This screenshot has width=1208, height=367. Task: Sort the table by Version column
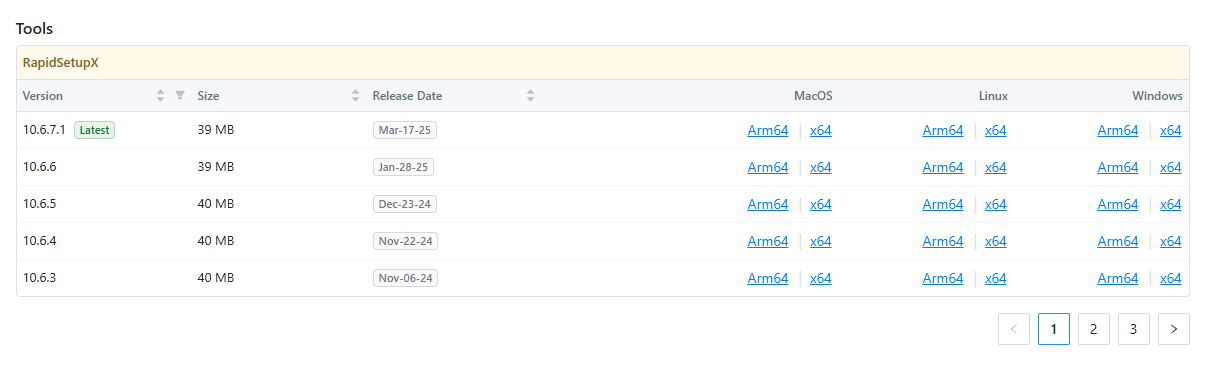(x=160, y=96)
